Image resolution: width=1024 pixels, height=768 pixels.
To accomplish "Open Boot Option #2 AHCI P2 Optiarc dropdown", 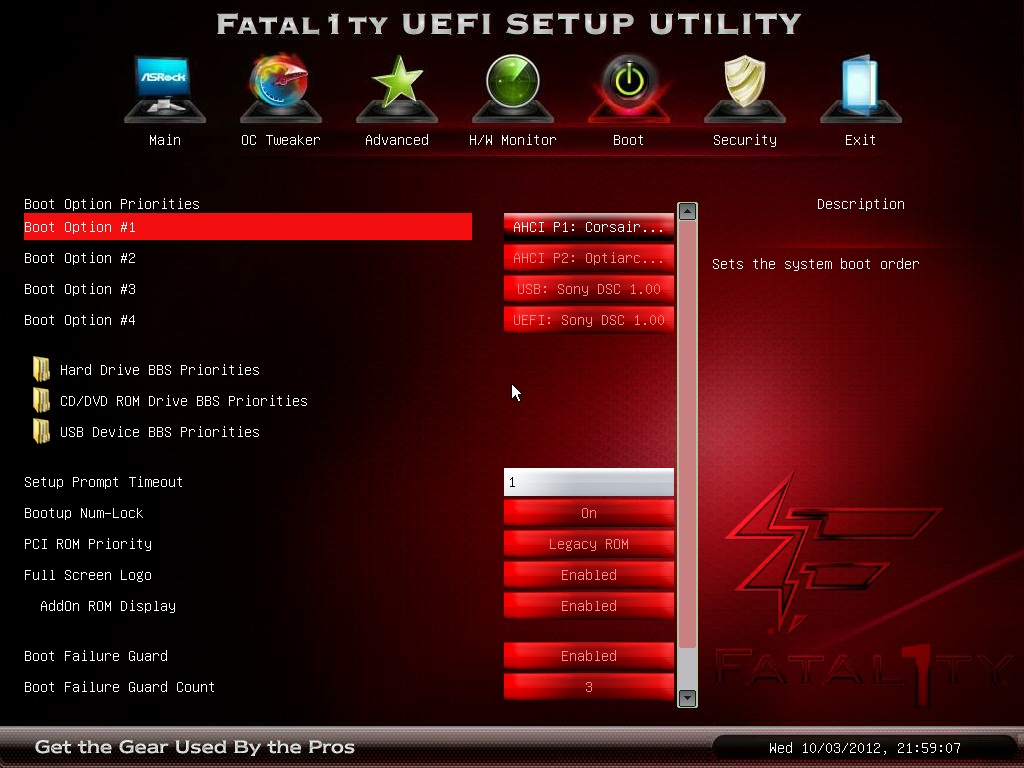I will (588, 258).
